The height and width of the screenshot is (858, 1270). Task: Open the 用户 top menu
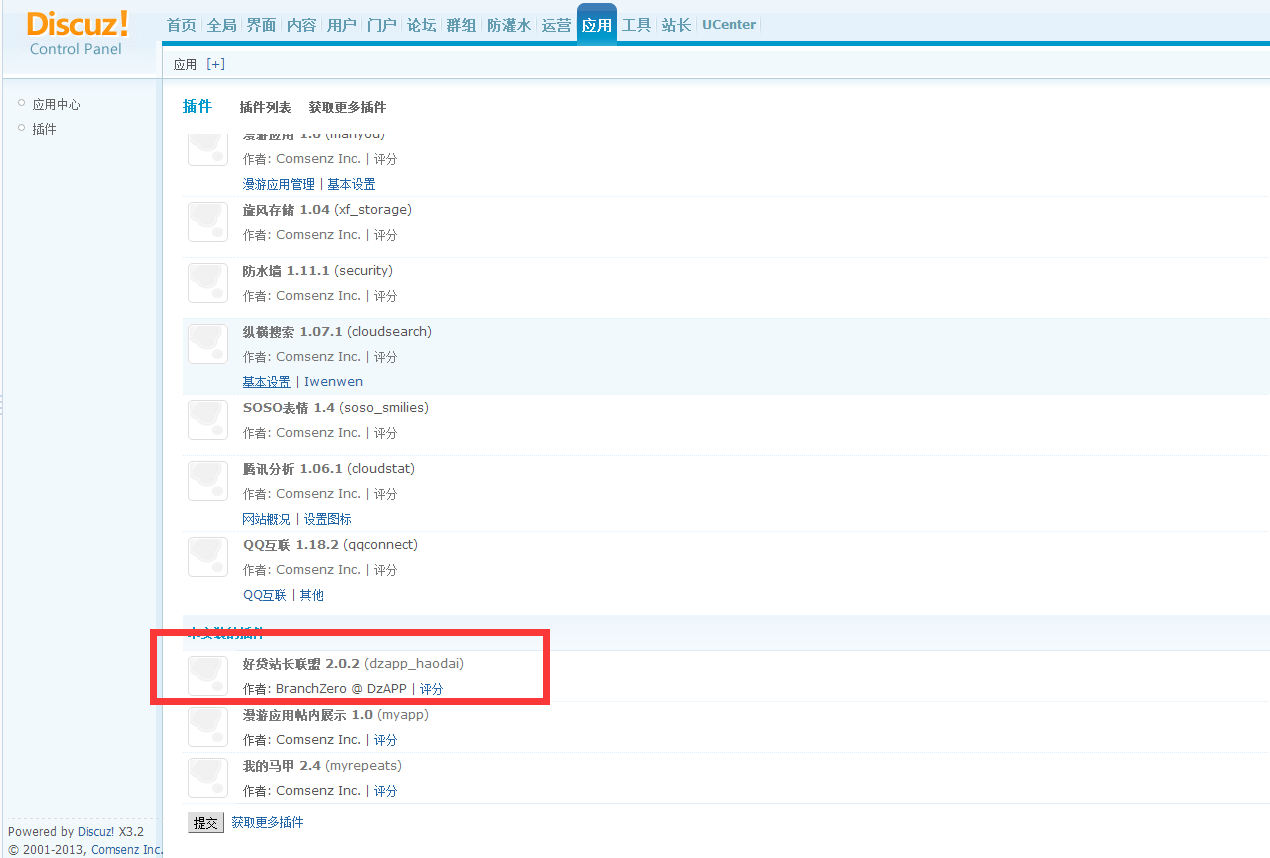tap(341, 25)
